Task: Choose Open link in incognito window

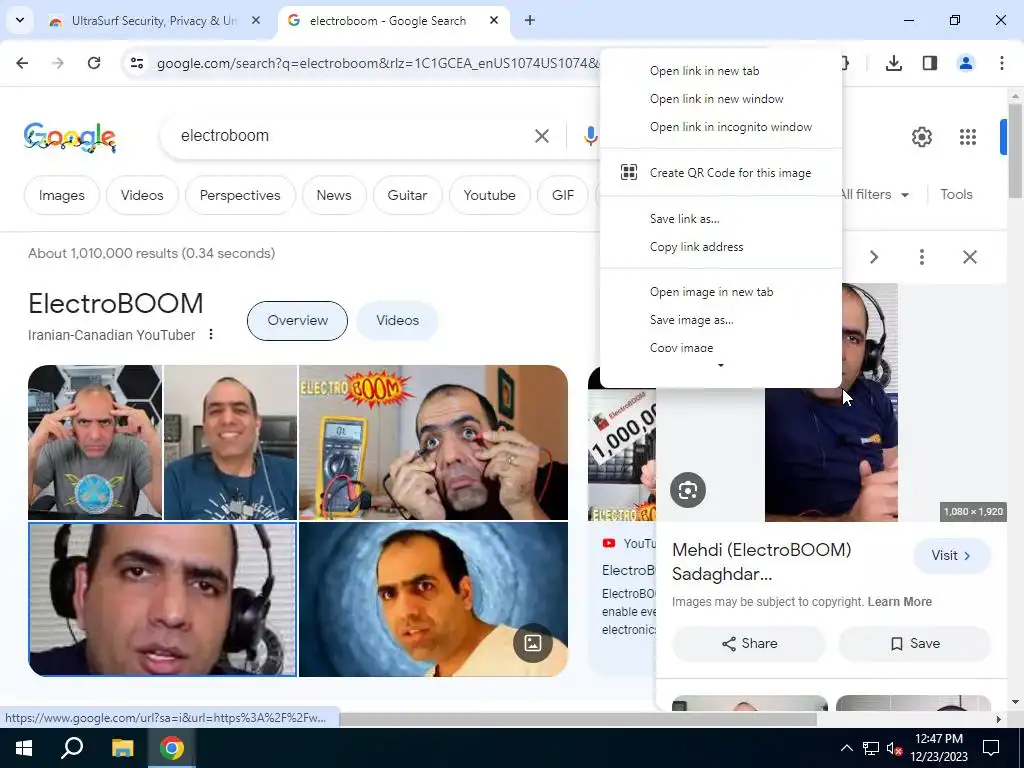Action: 721,127
